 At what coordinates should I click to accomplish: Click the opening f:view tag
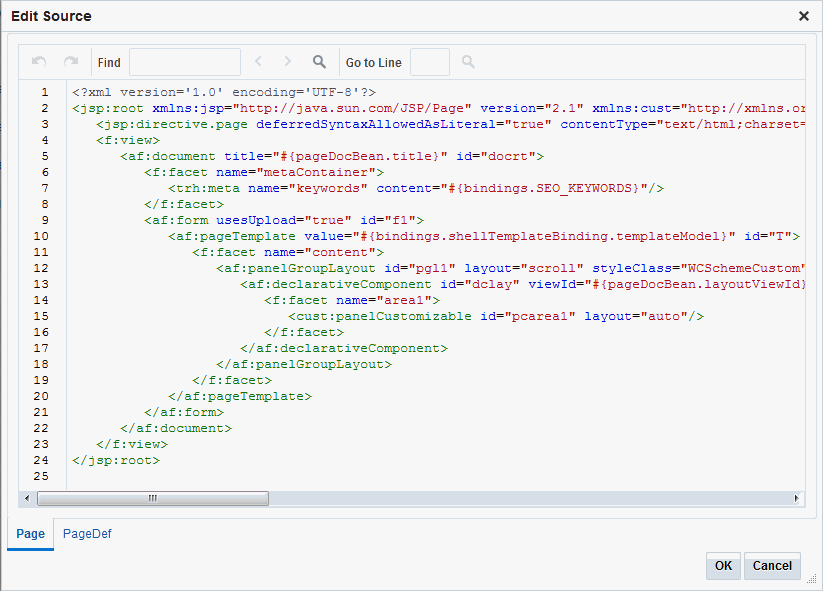[x=128, y=140]
